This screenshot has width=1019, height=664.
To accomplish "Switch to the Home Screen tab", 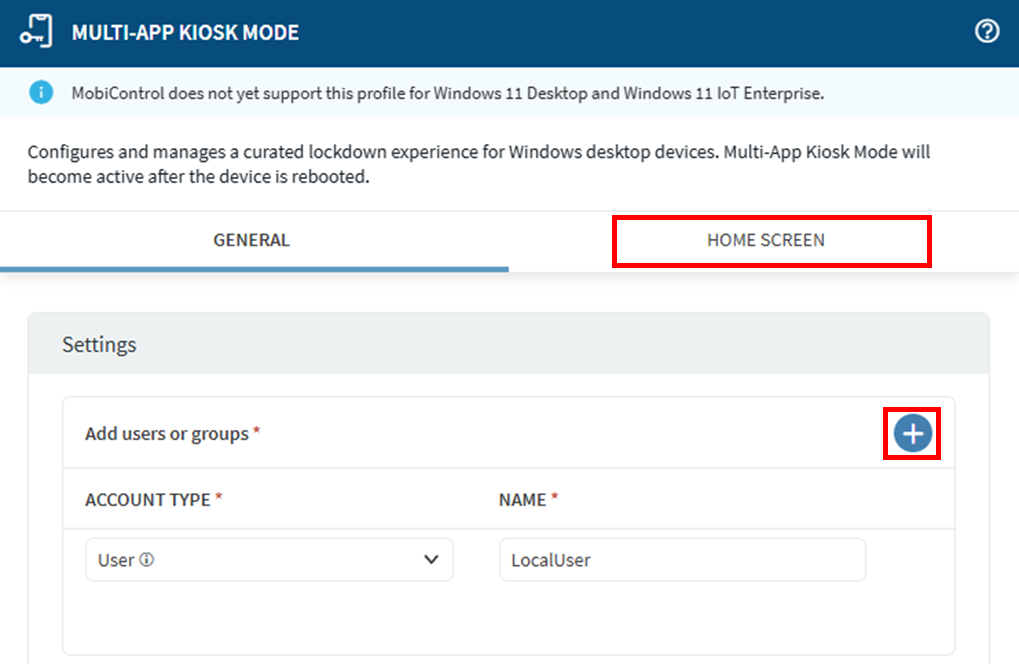I will point(766,240).
